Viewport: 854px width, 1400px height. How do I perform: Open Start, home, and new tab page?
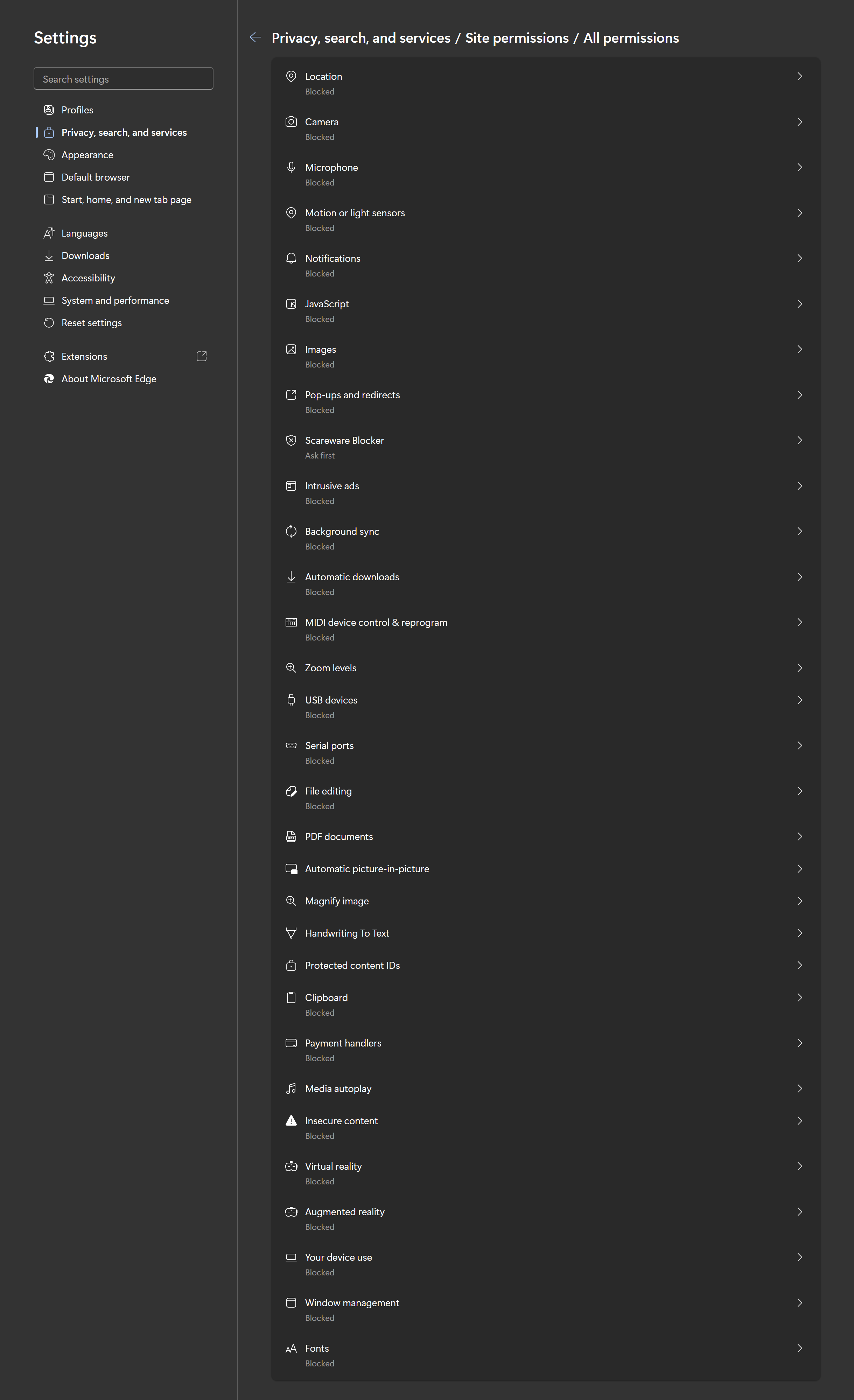coord(123,199)
